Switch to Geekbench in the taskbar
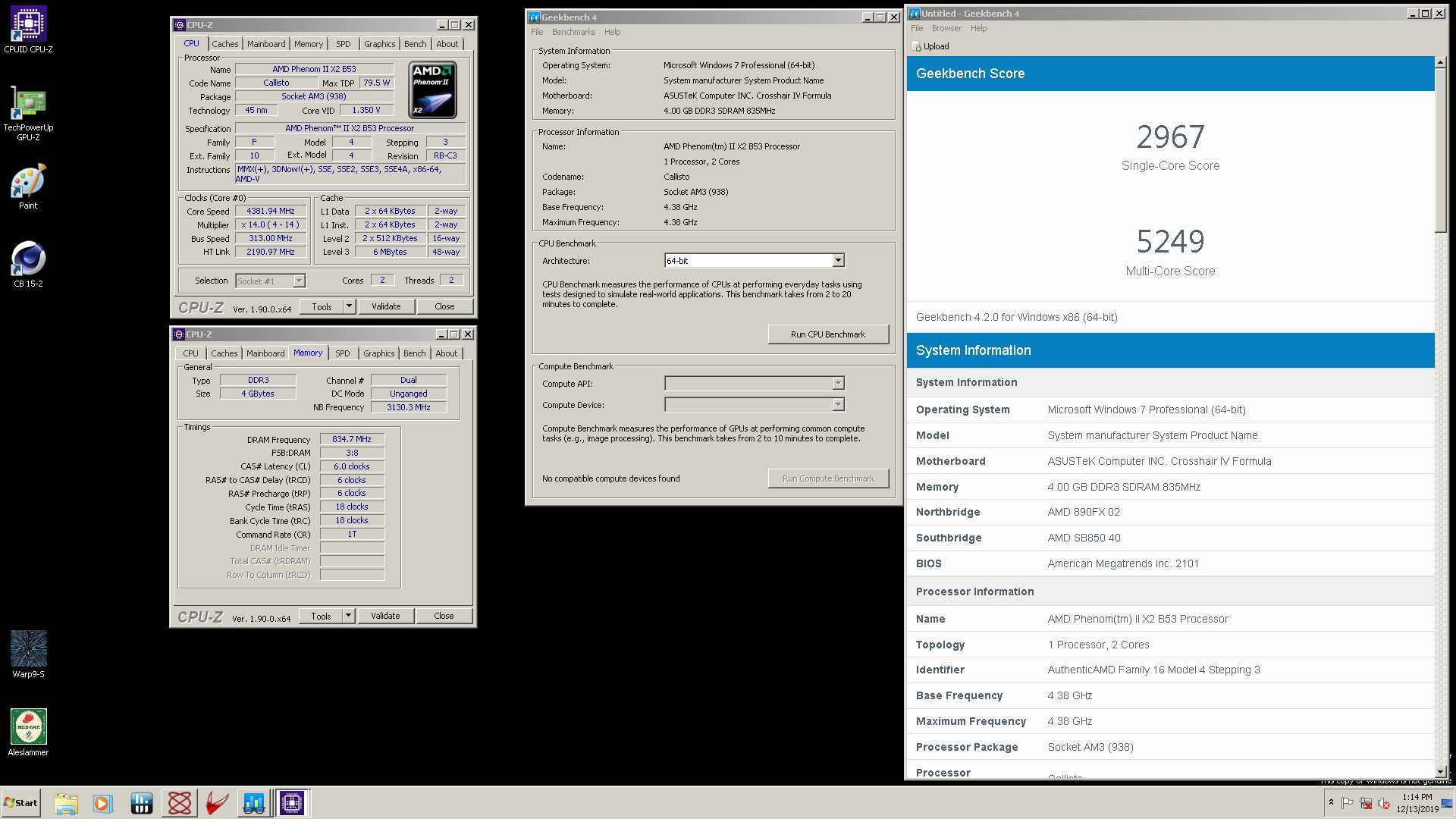The height and width of the screenshot is (819, 1456). (x=254, y=803)
